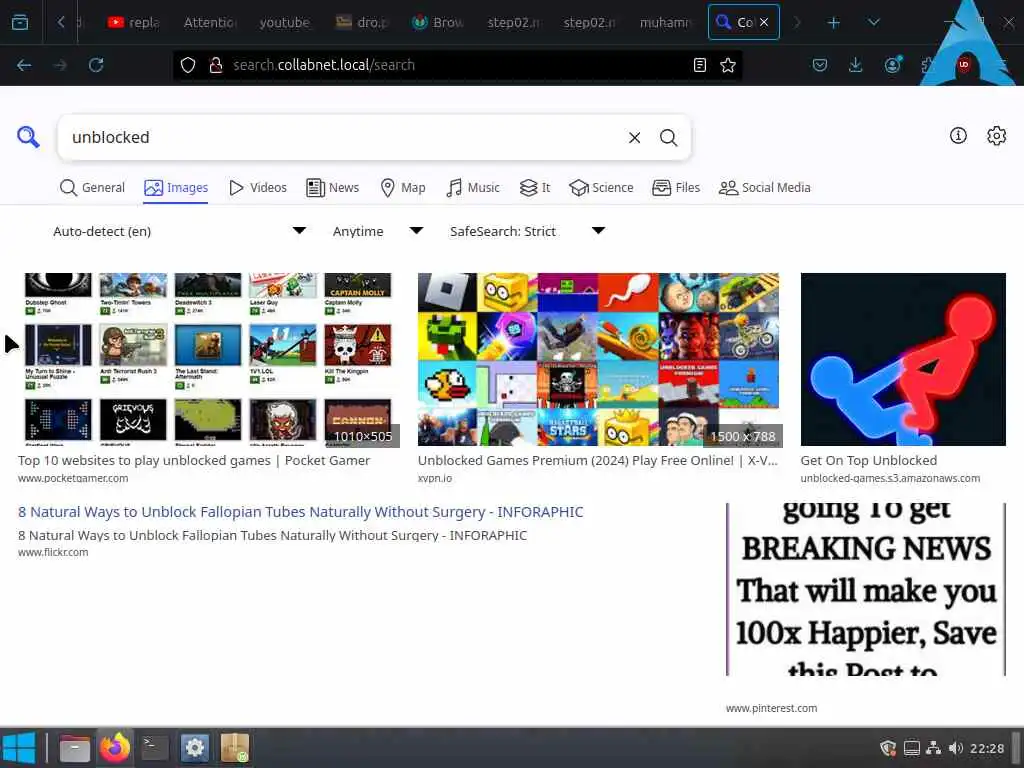
Task: Go back with browser back arrow
Action: click(24, 65)
